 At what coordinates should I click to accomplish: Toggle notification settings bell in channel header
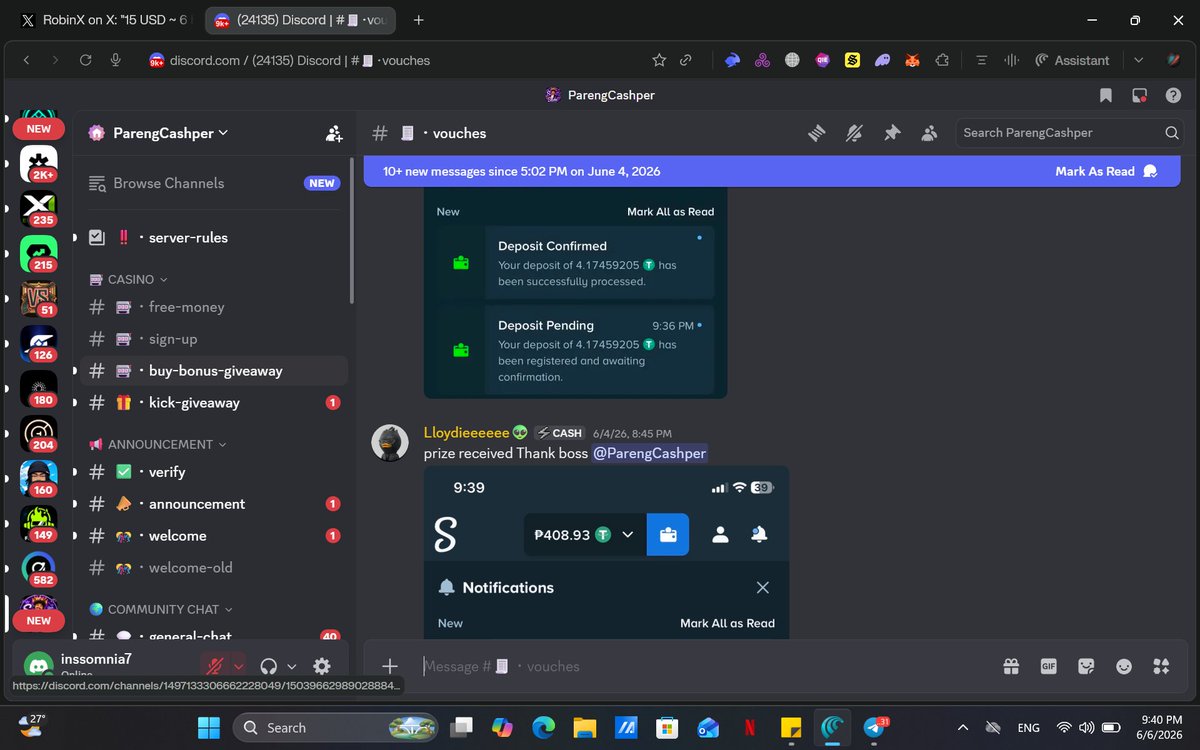pos(854,133)
